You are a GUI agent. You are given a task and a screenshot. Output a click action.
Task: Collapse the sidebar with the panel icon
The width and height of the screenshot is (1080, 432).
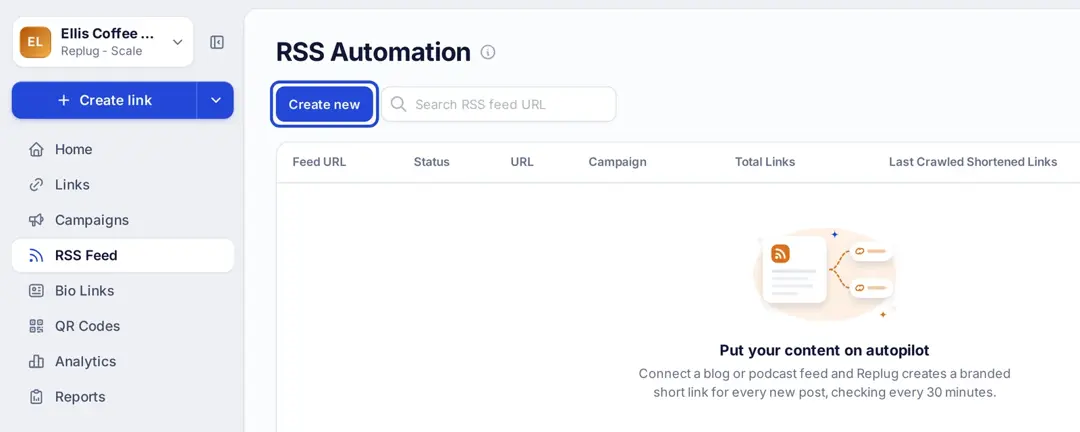217,42
